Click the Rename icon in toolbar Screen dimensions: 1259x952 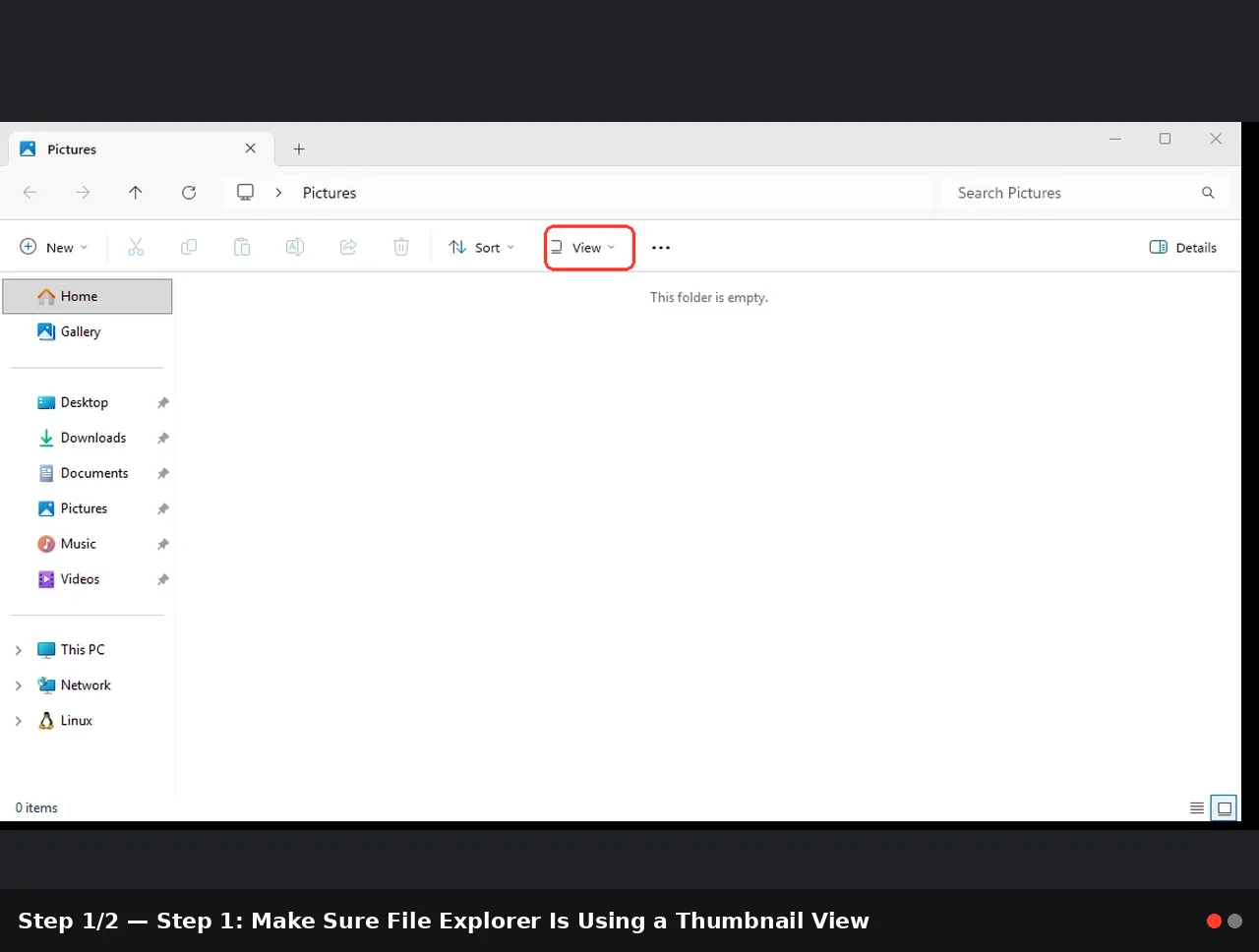(295, 248)
